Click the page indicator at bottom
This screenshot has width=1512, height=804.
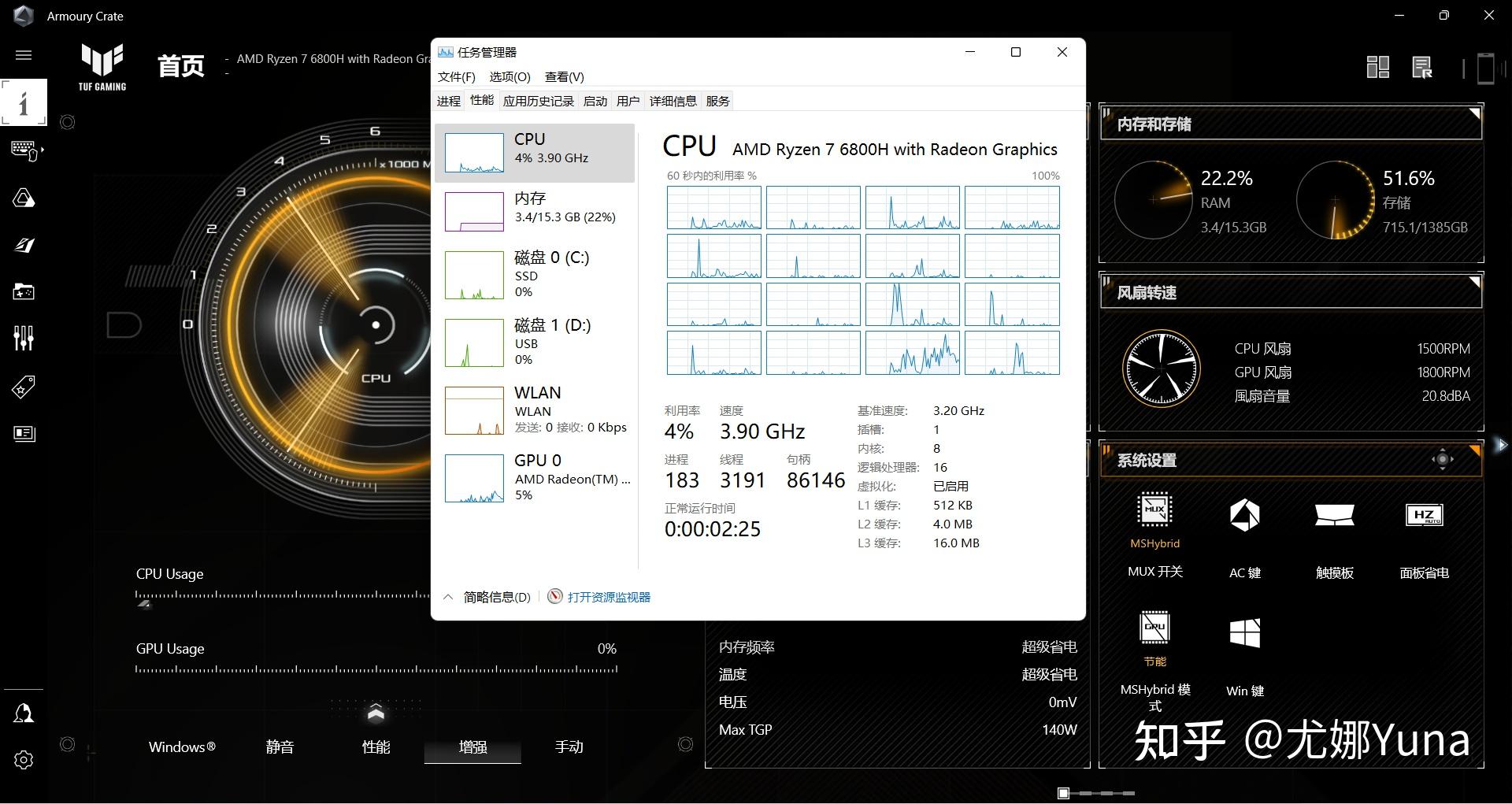point(1097,793)
